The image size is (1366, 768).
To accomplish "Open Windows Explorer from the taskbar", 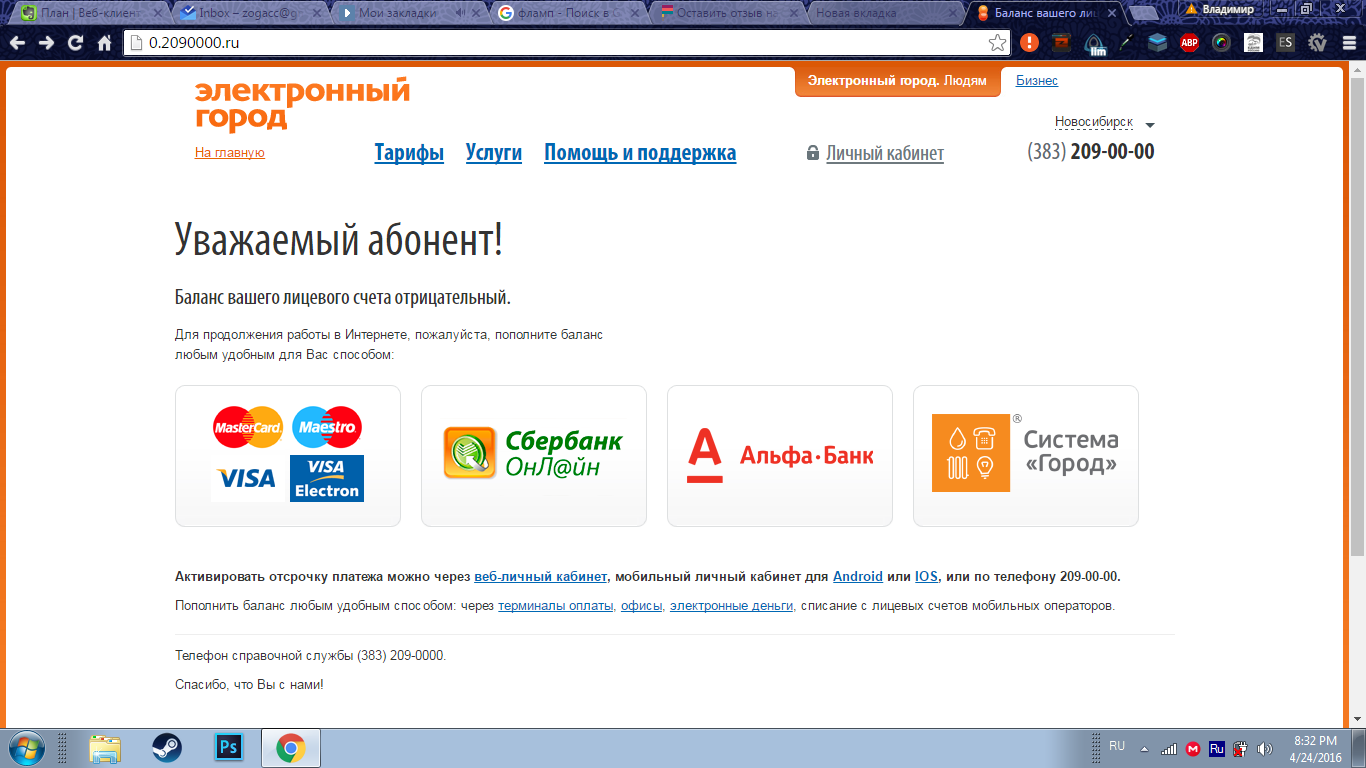I will pos(104,748).
